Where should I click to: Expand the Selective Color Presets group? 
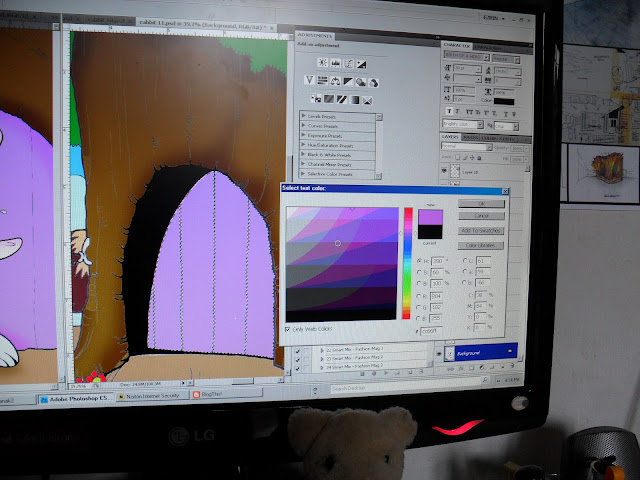(x=303, y=173)
